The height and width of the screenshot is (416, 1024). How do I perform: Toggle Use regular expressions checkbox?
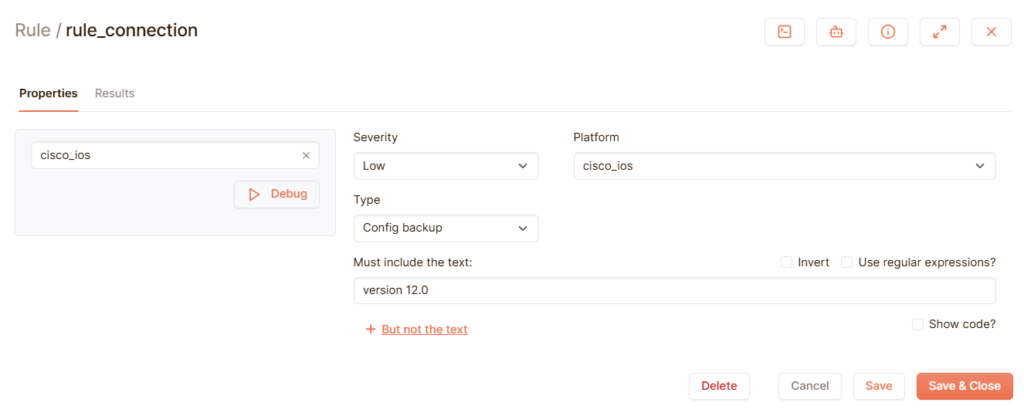tap(847, 262)
